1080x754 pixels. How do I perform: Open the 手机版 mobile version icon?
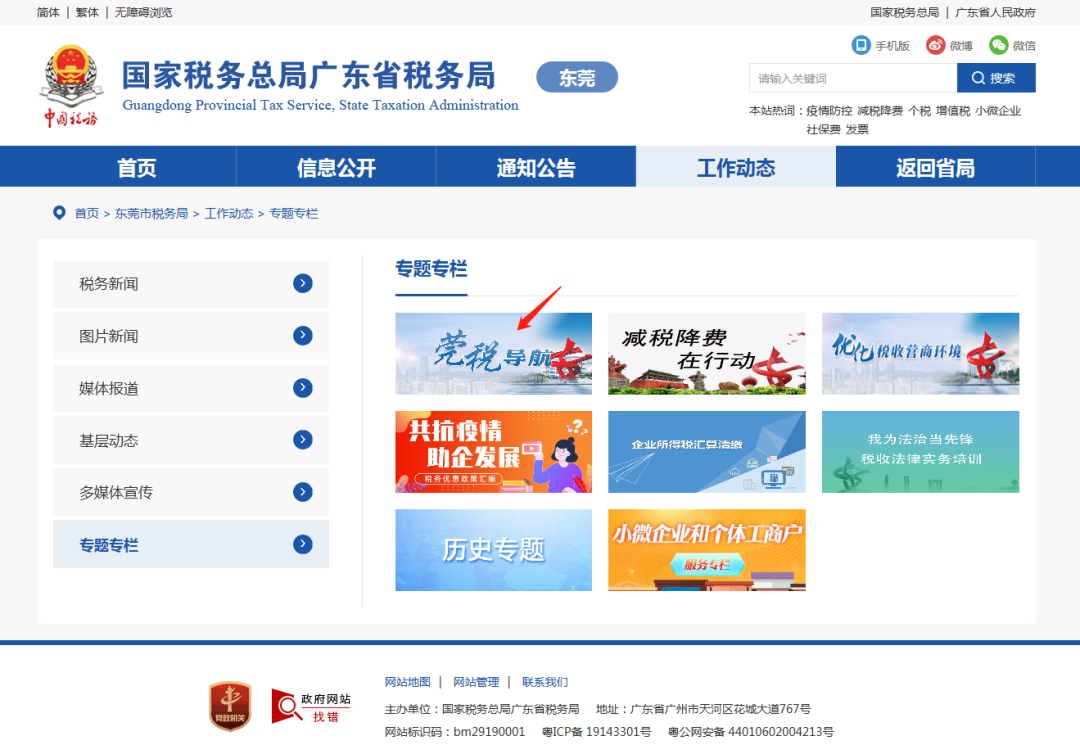pyautogui.click(x=861, y=45)
